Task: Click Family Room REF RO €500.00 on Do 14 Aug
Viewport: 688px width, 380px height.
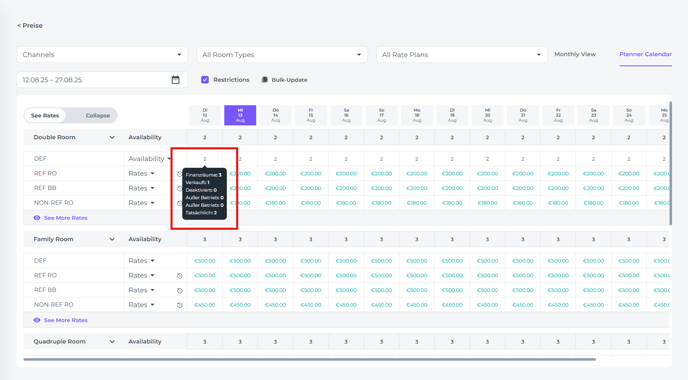Action: (x=276, y=275)
